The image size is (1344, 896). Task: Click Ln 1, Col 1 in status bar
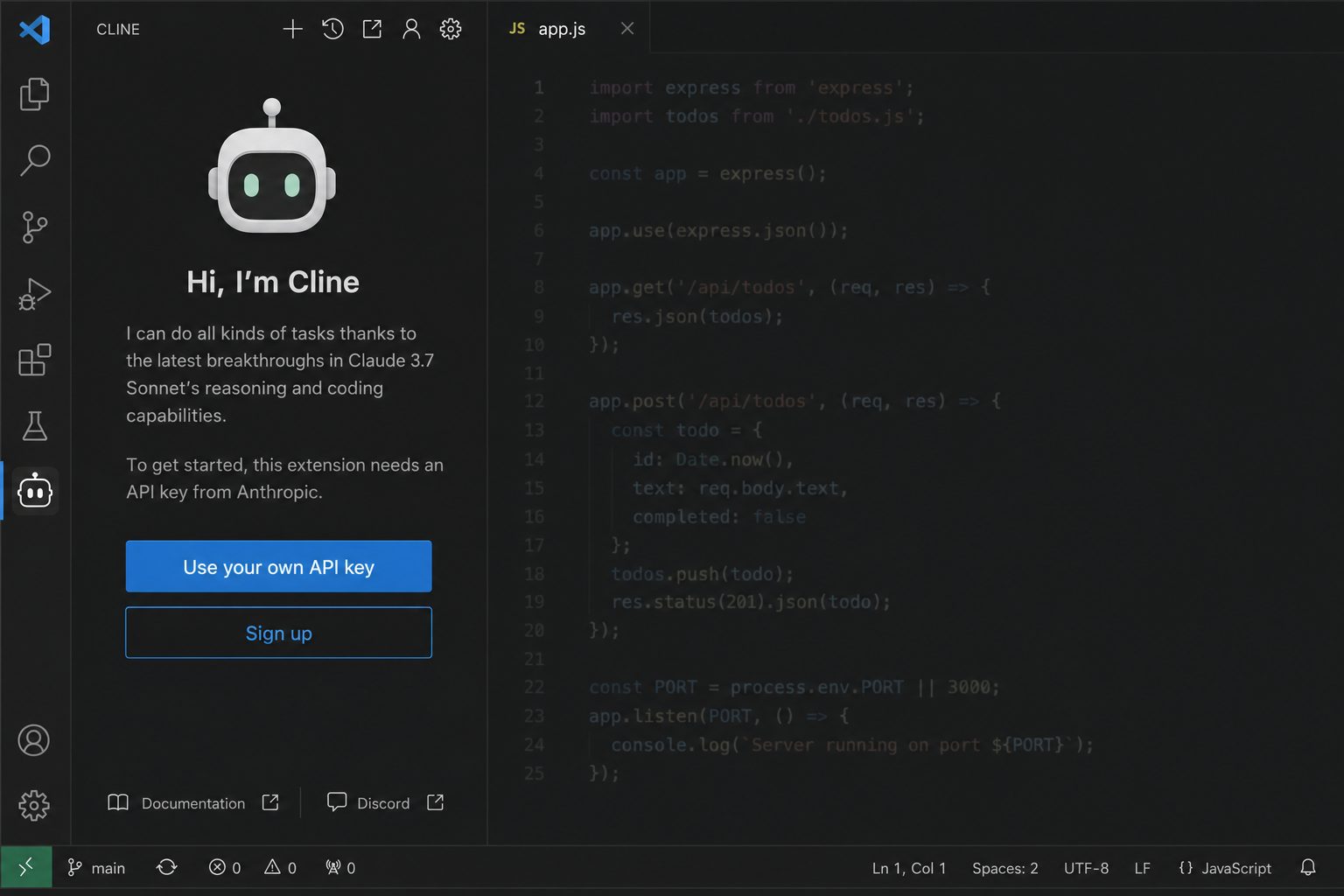click(x=909, y=868)
